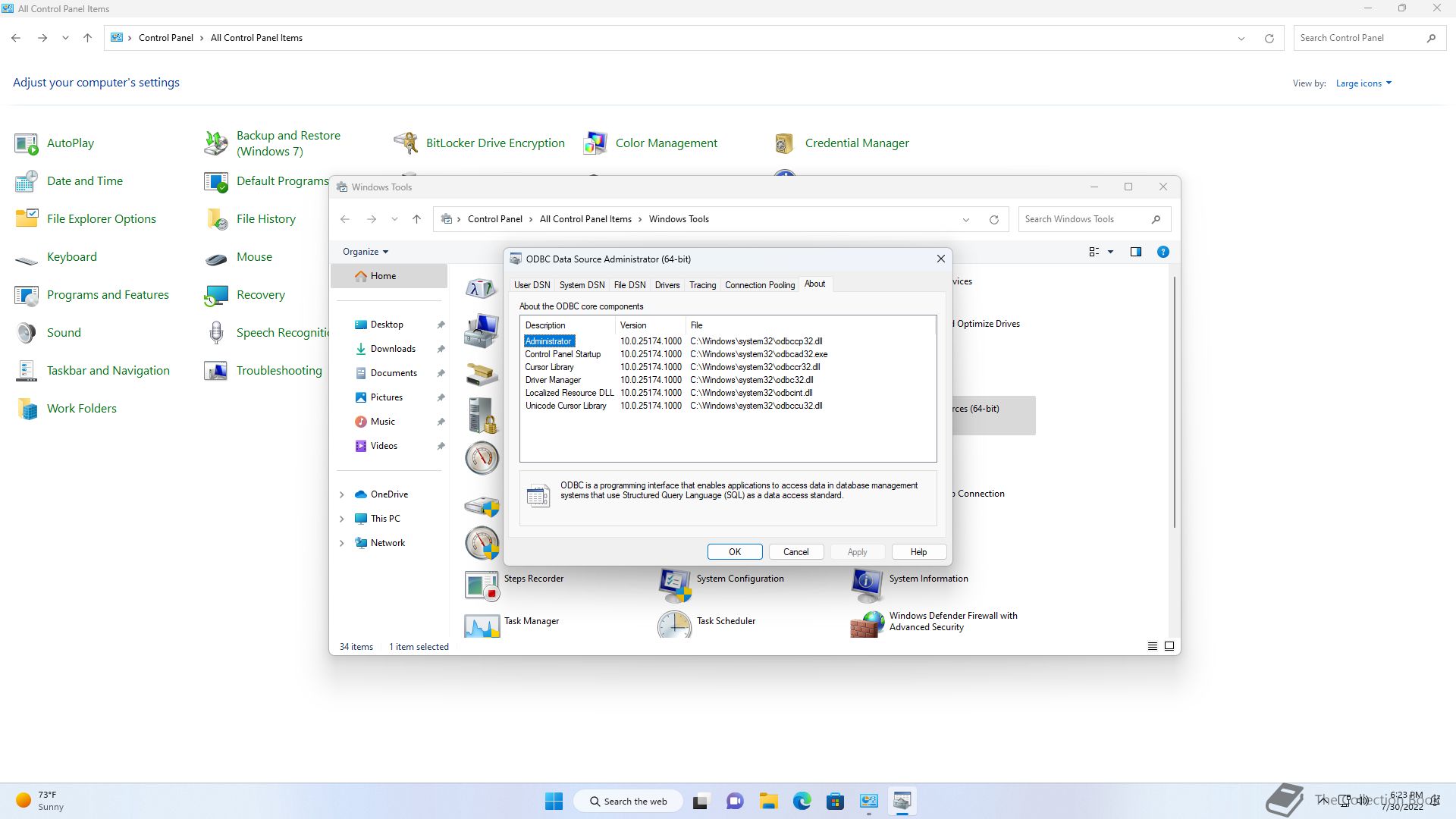The width and height of the screenshot is (1456, 819).
Task: Switch to the Drivers tab
Action: click(x=667, y=285)
